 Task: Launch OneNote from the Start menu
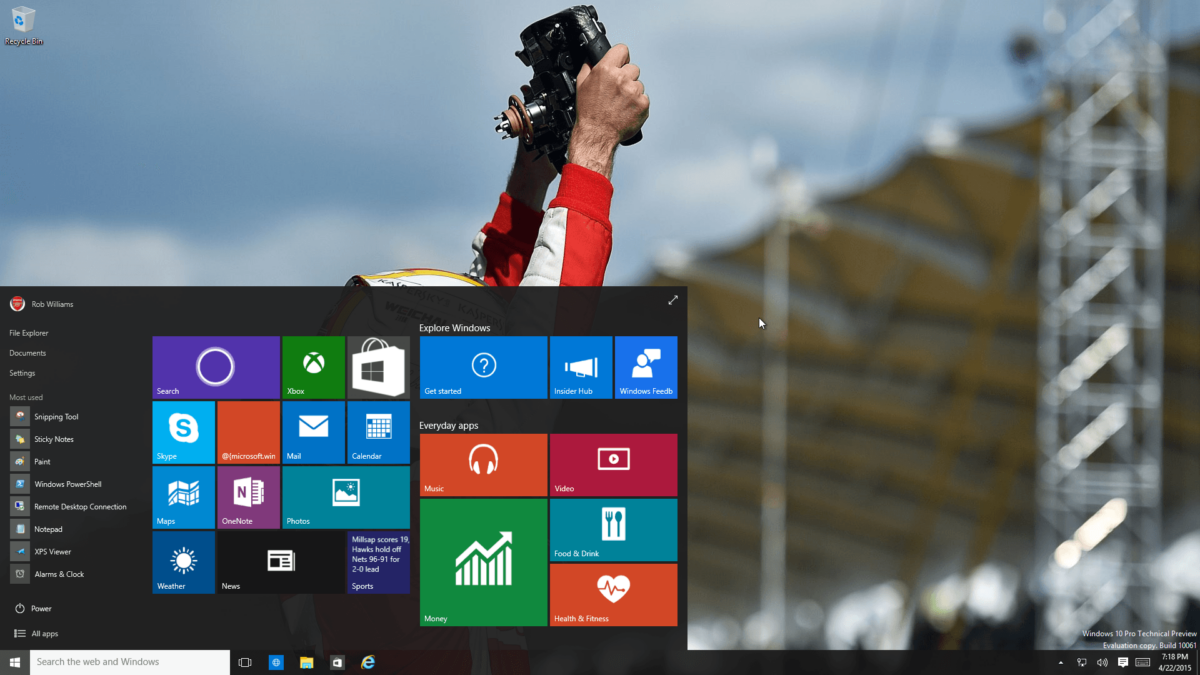[x=248, y=497]
